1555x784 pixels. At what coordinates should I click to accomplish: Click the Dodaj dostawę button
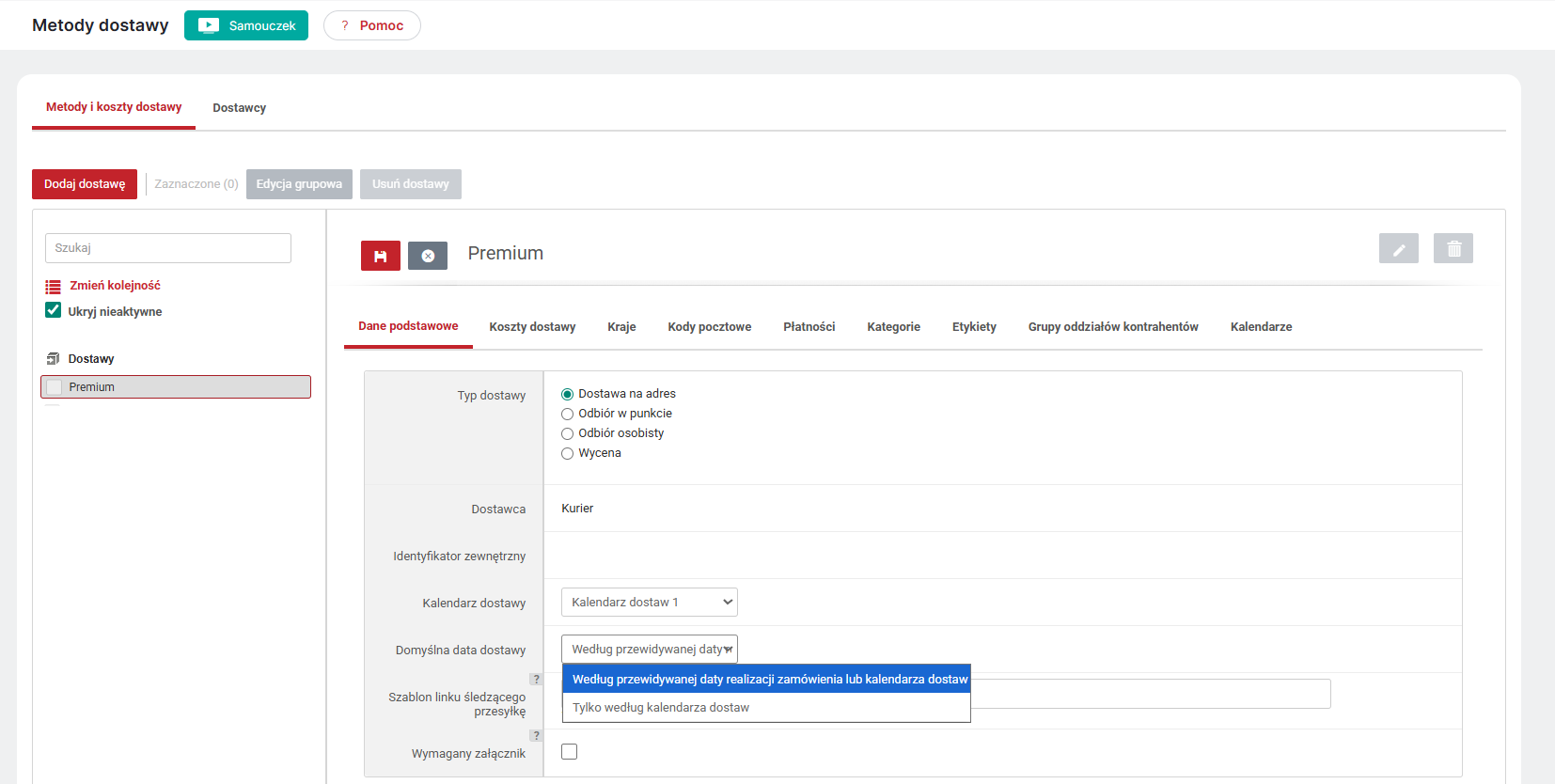85,184
